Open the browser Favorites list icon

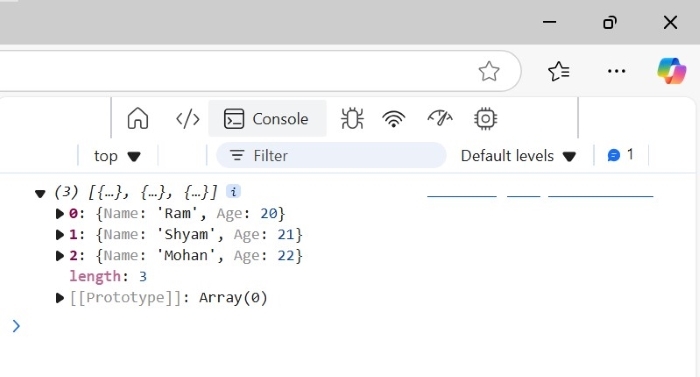(x=558, y=71)
